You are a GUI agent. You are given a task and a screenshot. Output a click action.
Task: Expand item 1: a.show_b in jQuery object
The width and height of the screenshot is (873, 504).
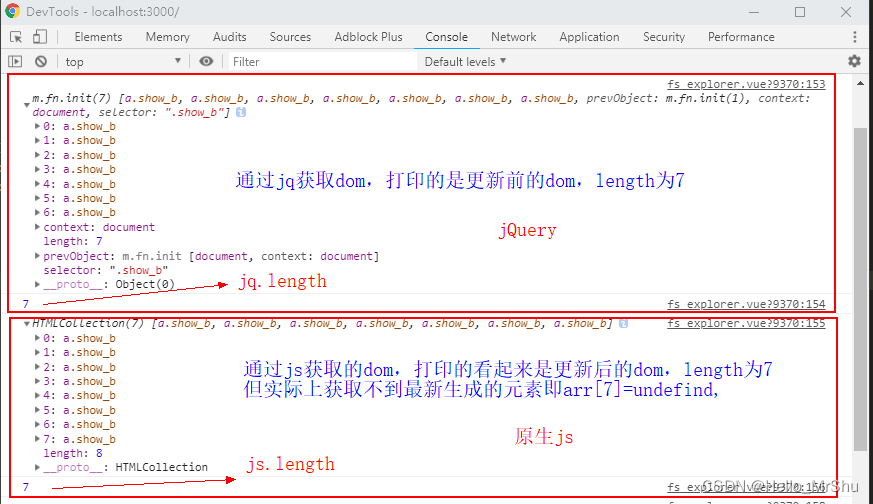click(37, 140)
